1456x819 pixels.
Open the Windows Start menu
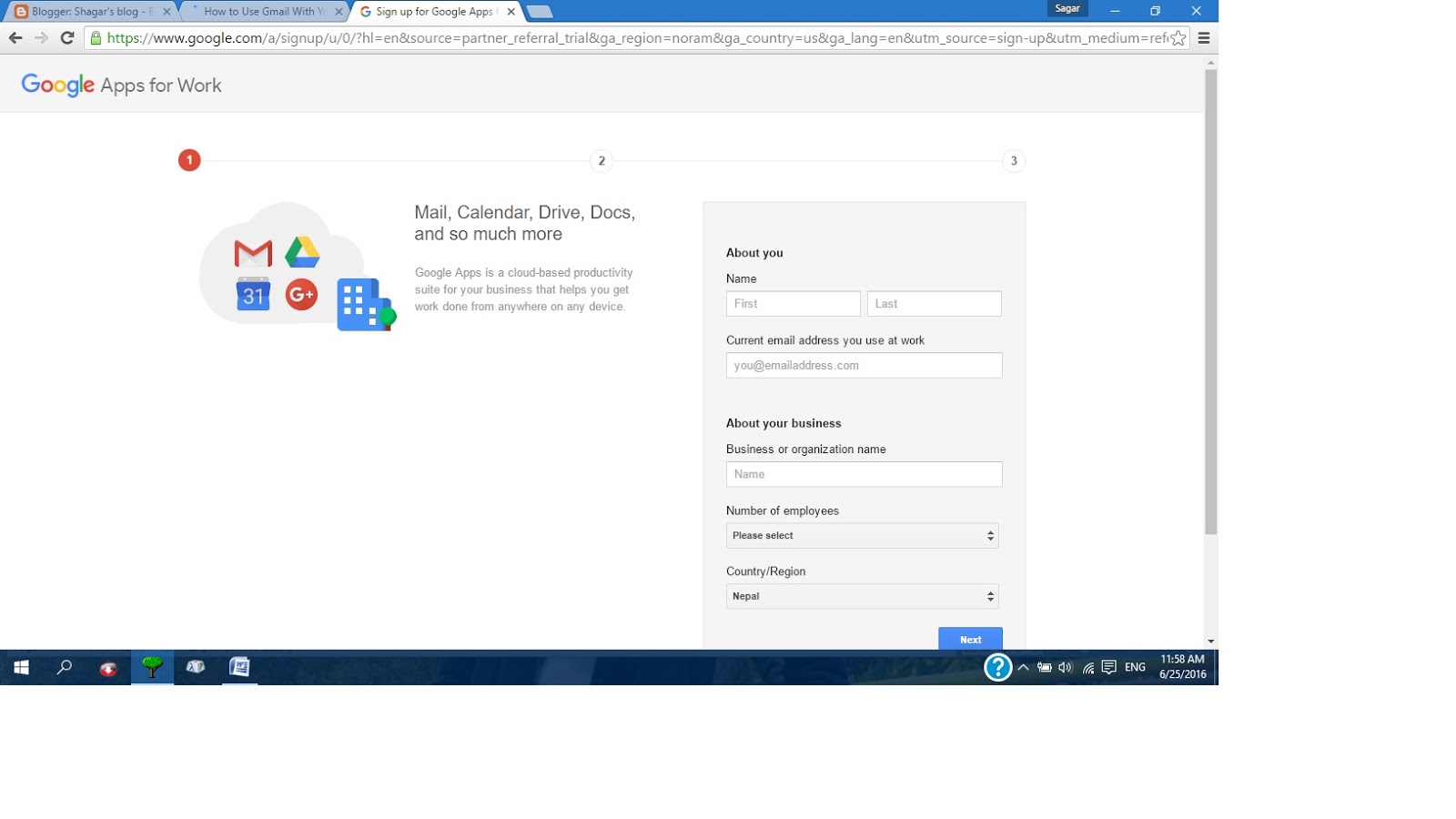21,667
